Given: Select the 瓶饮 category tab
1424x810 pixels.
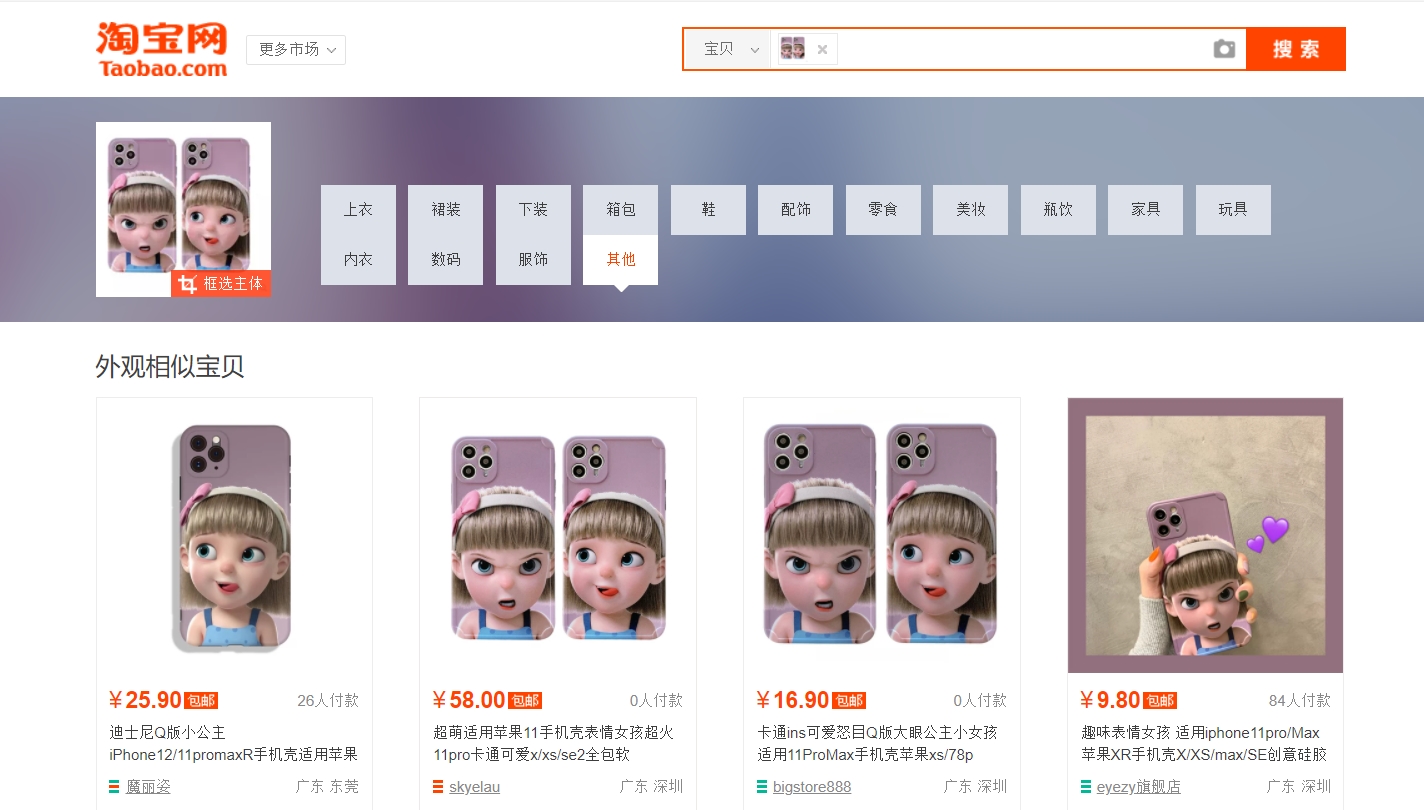Looking at the screenshot, I should pos(1058,210).
